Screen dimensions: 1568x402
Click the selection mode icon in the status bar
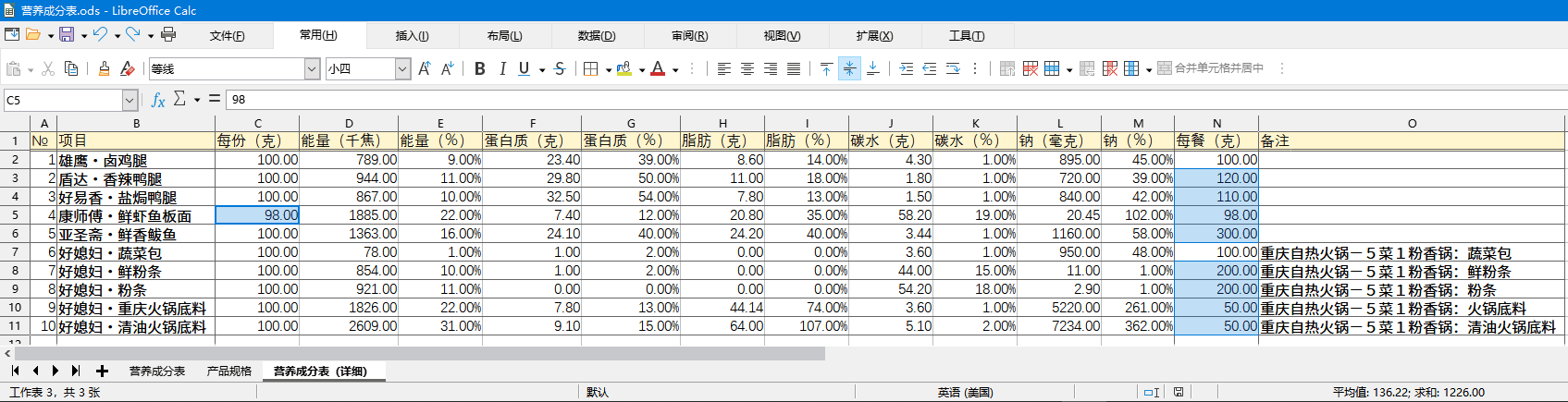click(1152, 393)
